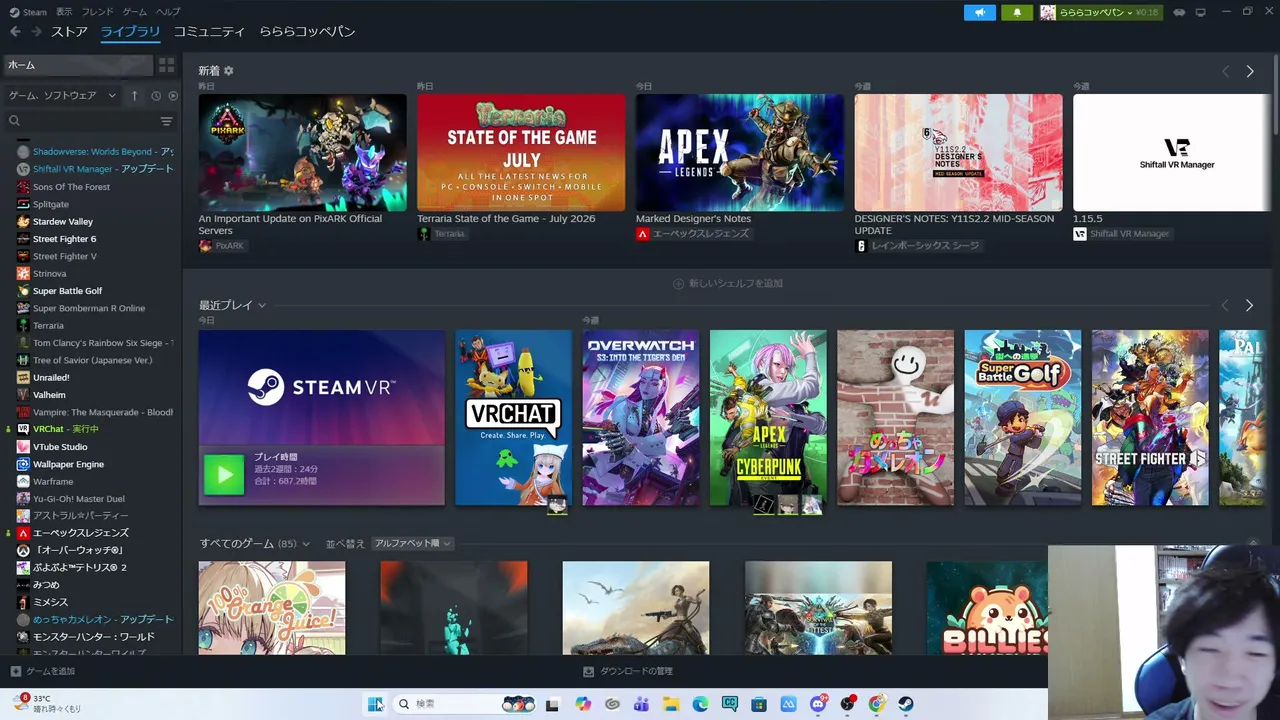Toggle the recent-activity clock filter
Image resolution: width=1280 pixels, height=720 pixels.
(x=156, y=95)
